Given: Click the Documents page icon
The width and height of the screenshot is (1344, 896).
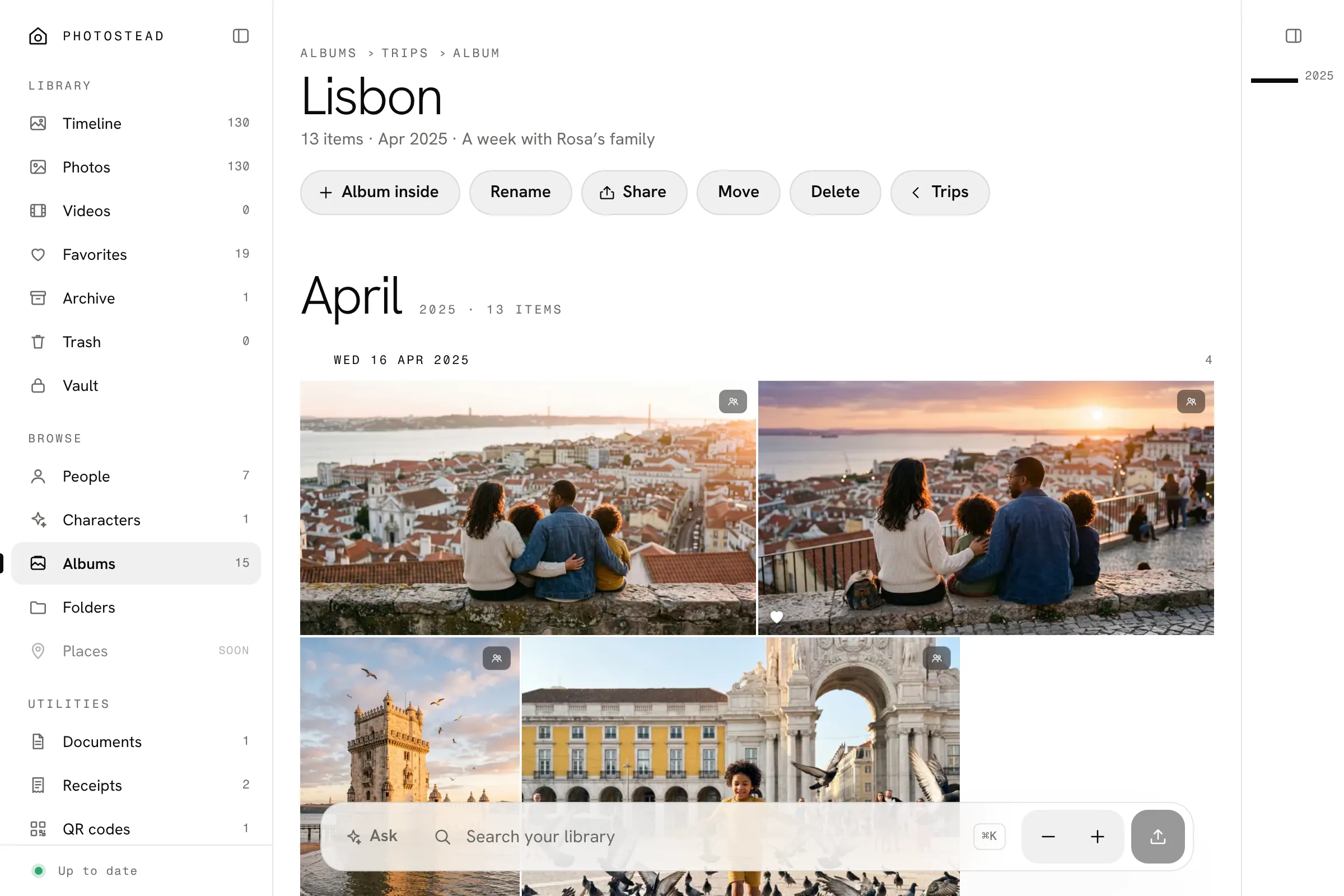Looking at the screenshot, I should pos(38,741).
